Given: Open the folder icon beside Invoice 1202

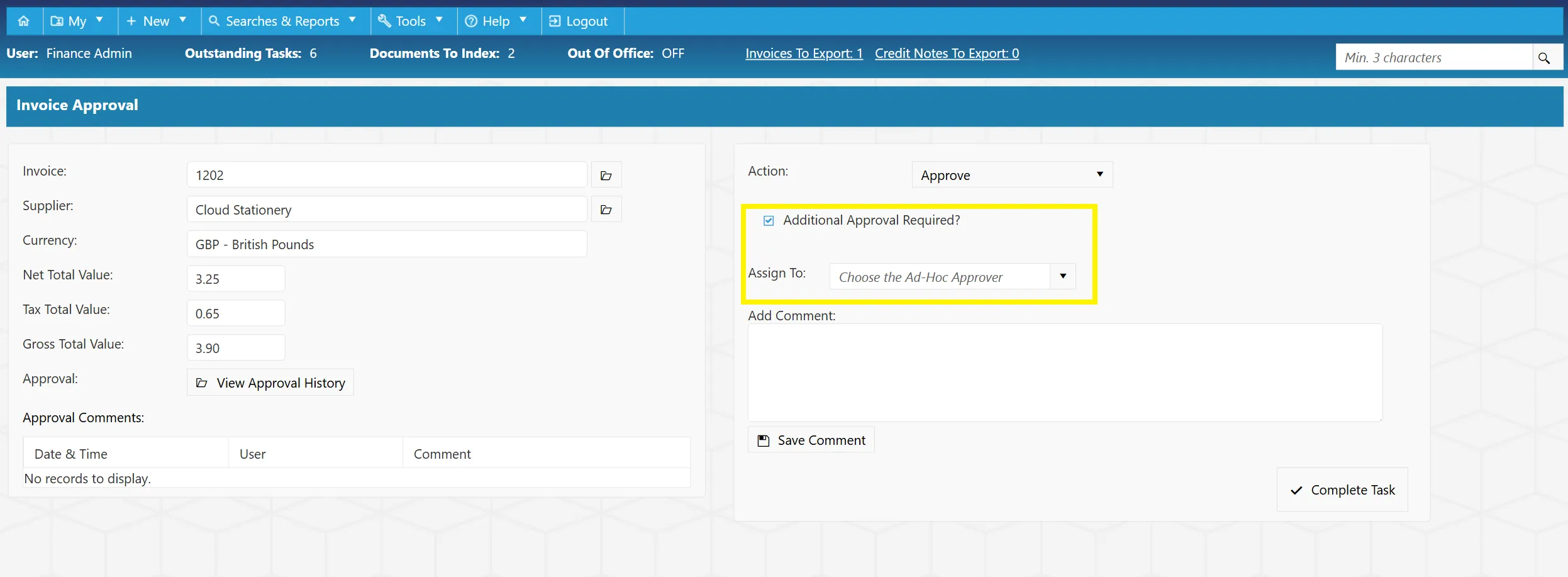Looking at the screenshot, I should [x=606, y=175].
